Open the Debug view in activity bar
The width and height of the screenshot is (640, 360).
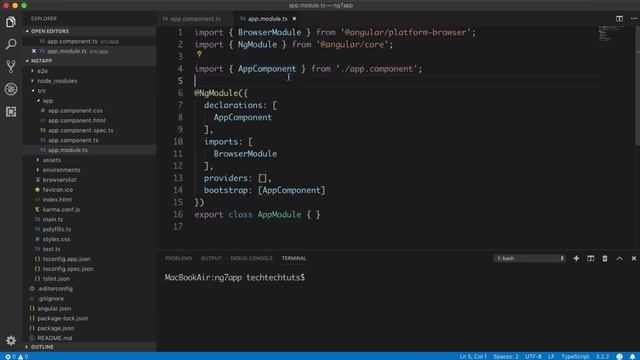click(x=11, y=89)
